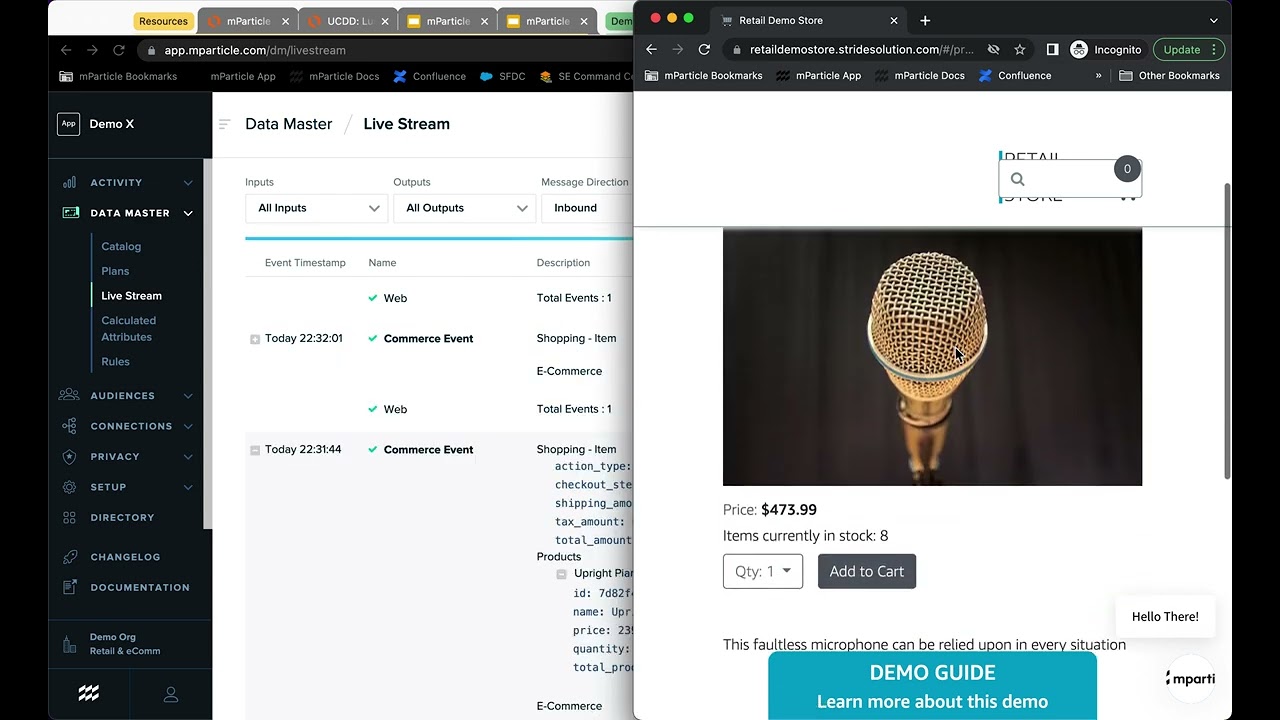1280x720 pixels.
Task: Open the mParticle Docs bookmark in Retail window
Action: 920,75
